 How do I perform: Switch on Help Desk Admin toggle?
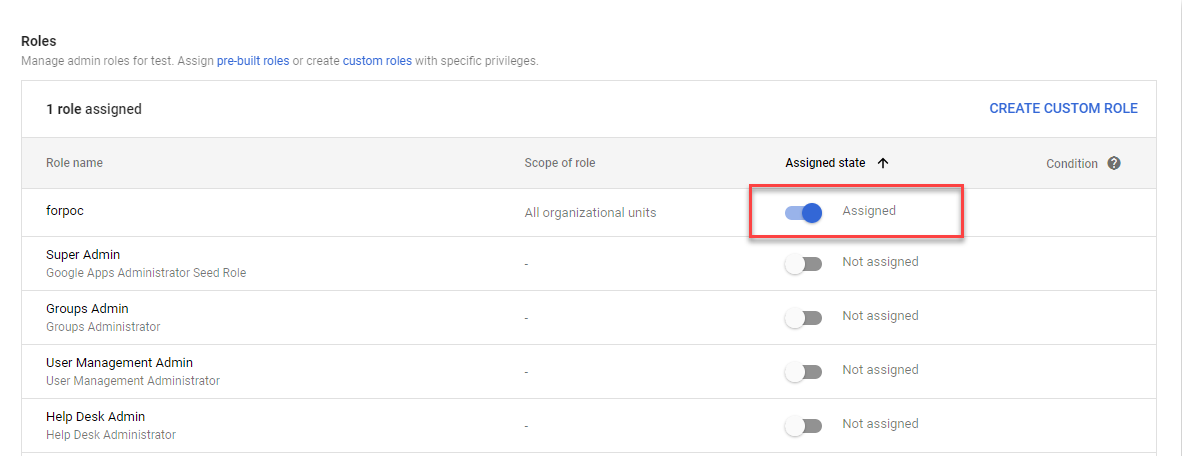pos(803,425)
